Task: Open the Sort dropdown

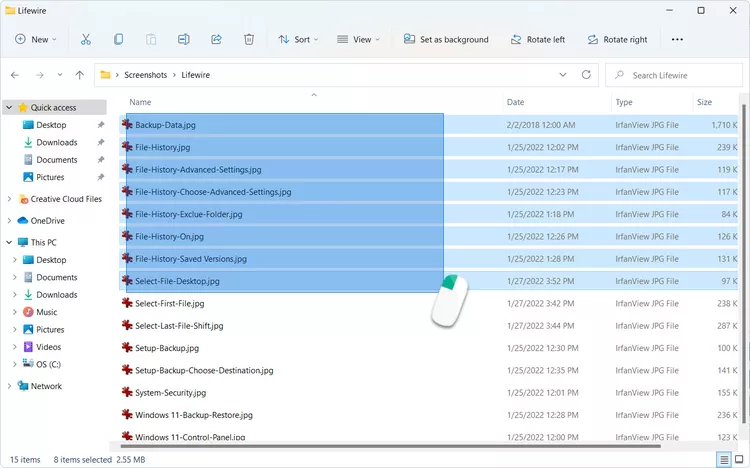Action: [298, 40]
